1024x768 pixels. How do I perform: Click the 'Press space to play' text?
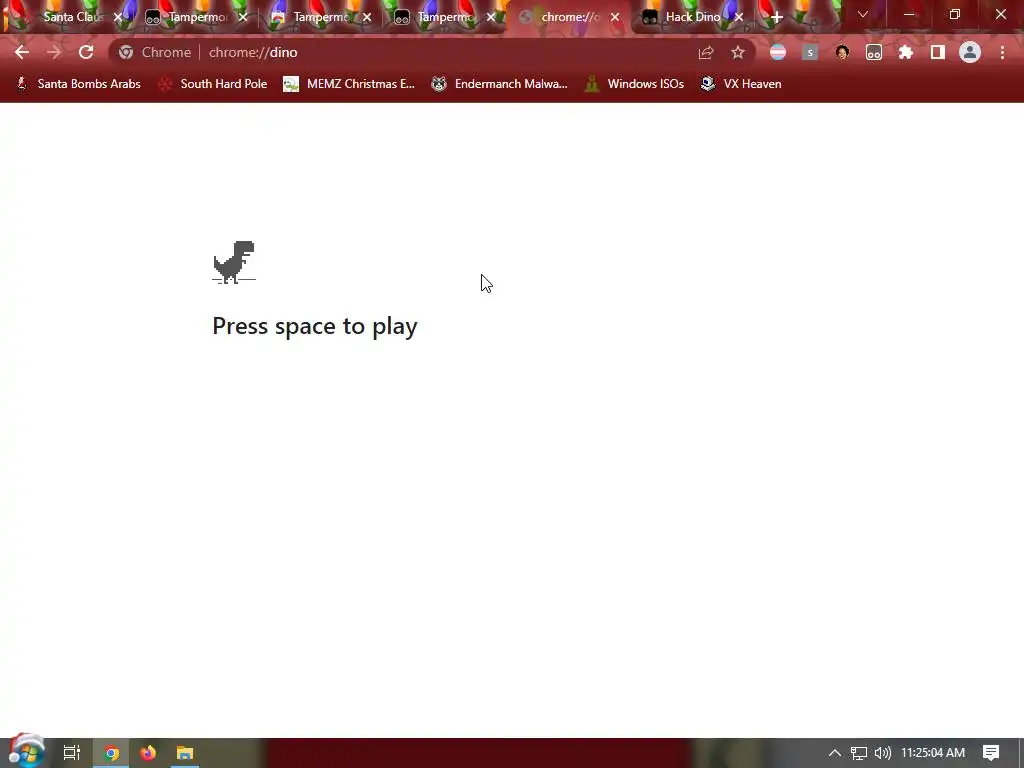coord(315,326)
